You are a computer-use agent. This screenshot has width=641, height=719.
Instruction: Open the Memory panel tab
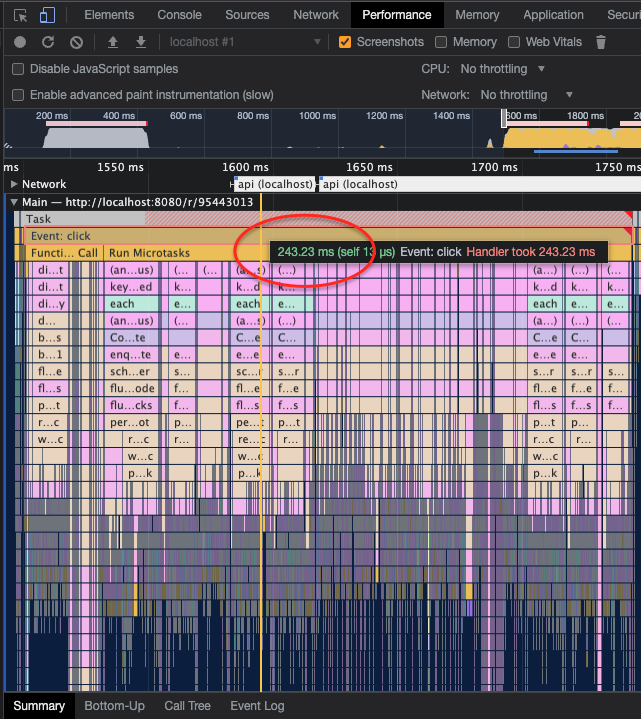coord(477,15)
